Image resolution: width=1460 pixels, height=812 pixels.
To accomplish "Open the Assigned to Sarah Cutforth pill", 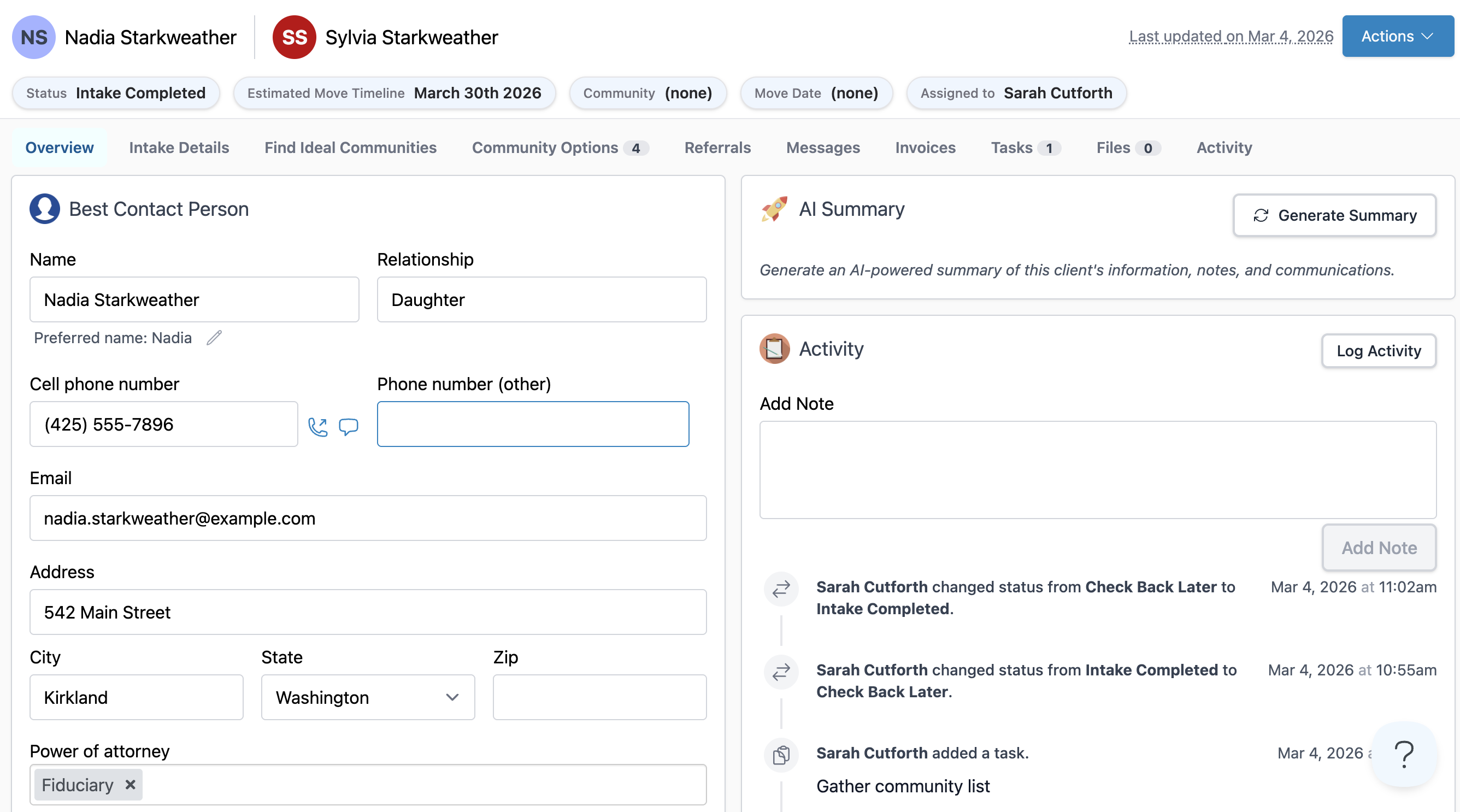I will (1016, 93).
